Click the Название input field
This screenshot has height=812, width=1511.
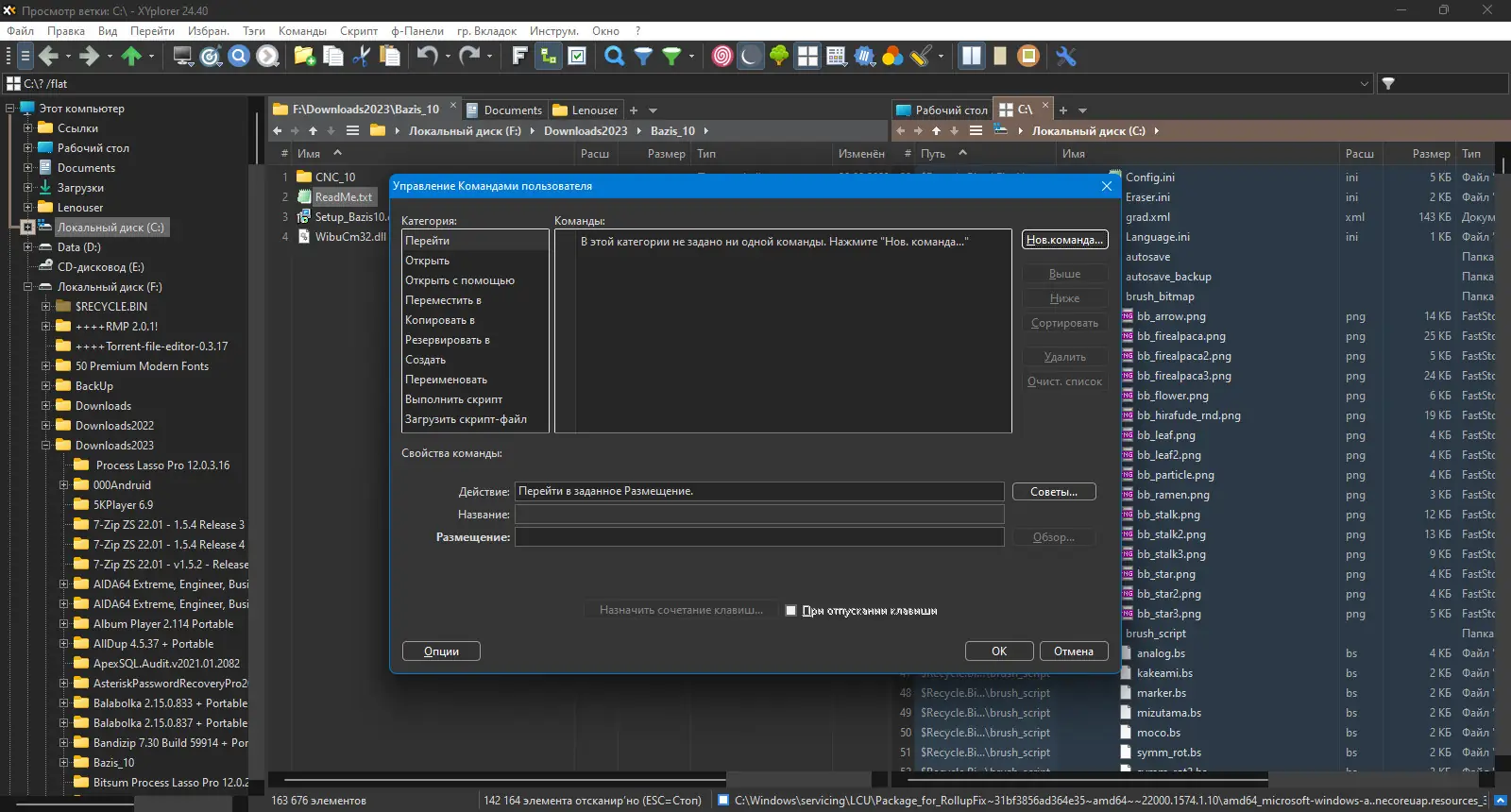point(758,515)
